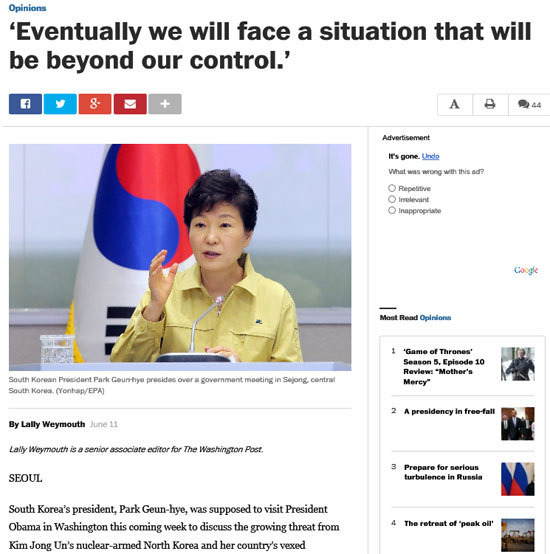This screenshot has height=554, width=550.
Task: Open 'A presidency in free-fall' article
Action: (449, 411)
